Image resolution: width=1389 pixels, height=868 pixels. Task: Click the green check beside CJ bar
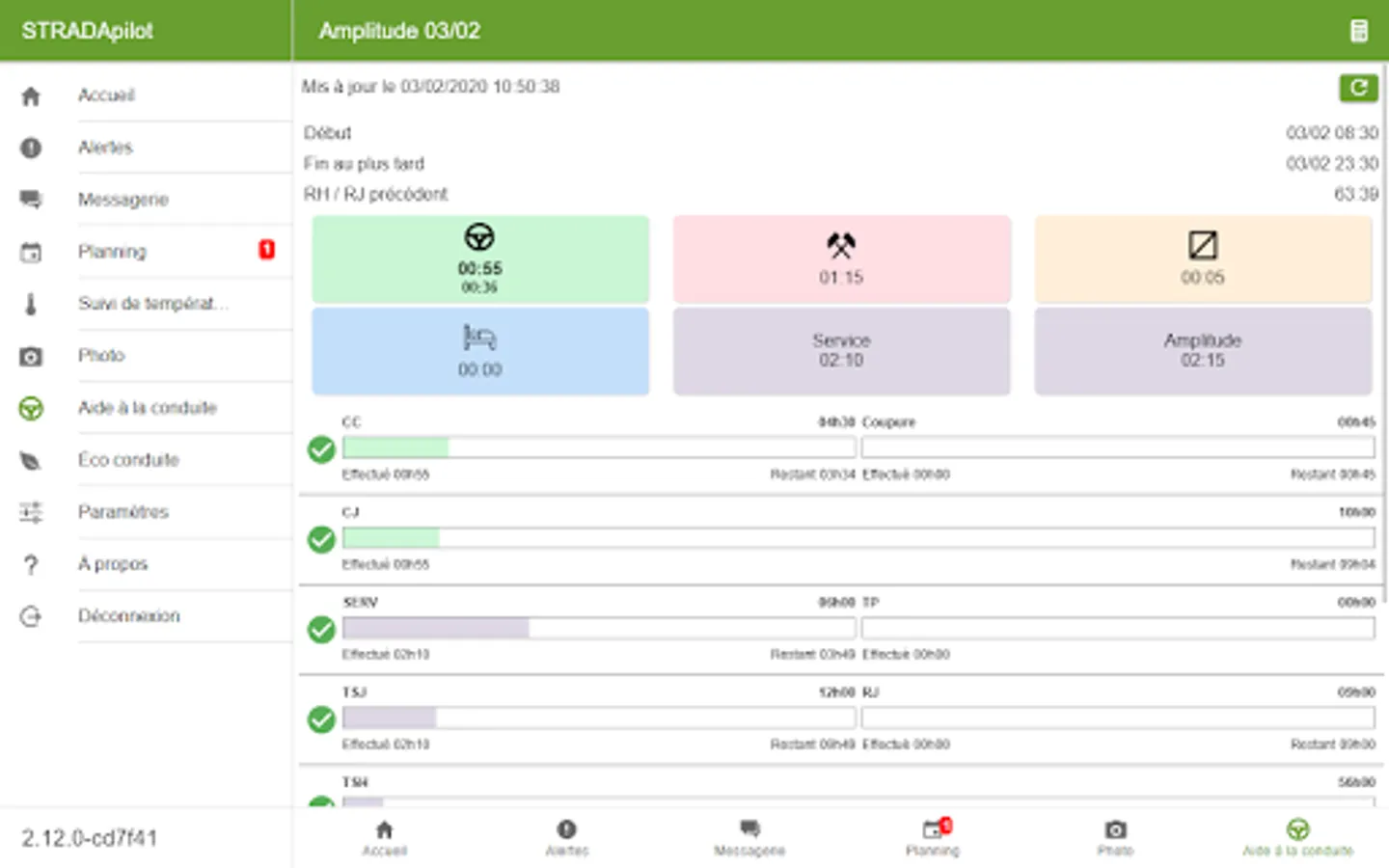(x=321, y=539)
